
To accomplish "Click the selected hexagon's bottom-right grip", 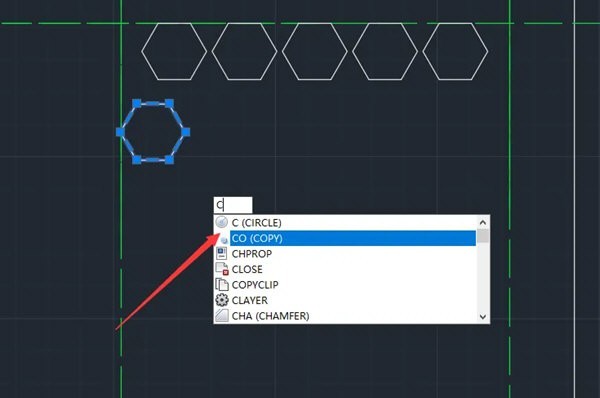I will pos(169,160).
